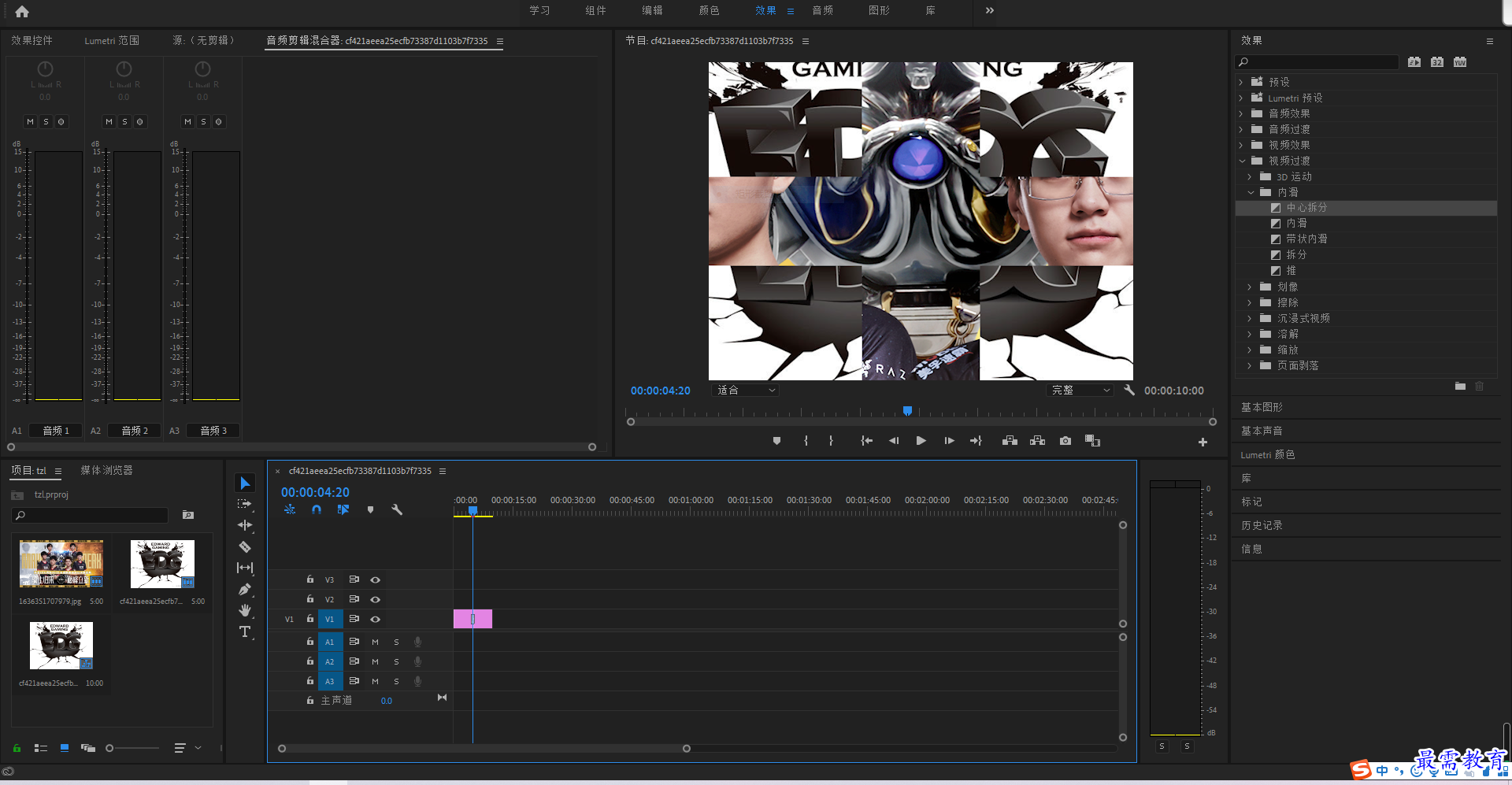Click the pink clip on V1 track
This screenshot has height=785, width=1512.
tap(472, 619)
